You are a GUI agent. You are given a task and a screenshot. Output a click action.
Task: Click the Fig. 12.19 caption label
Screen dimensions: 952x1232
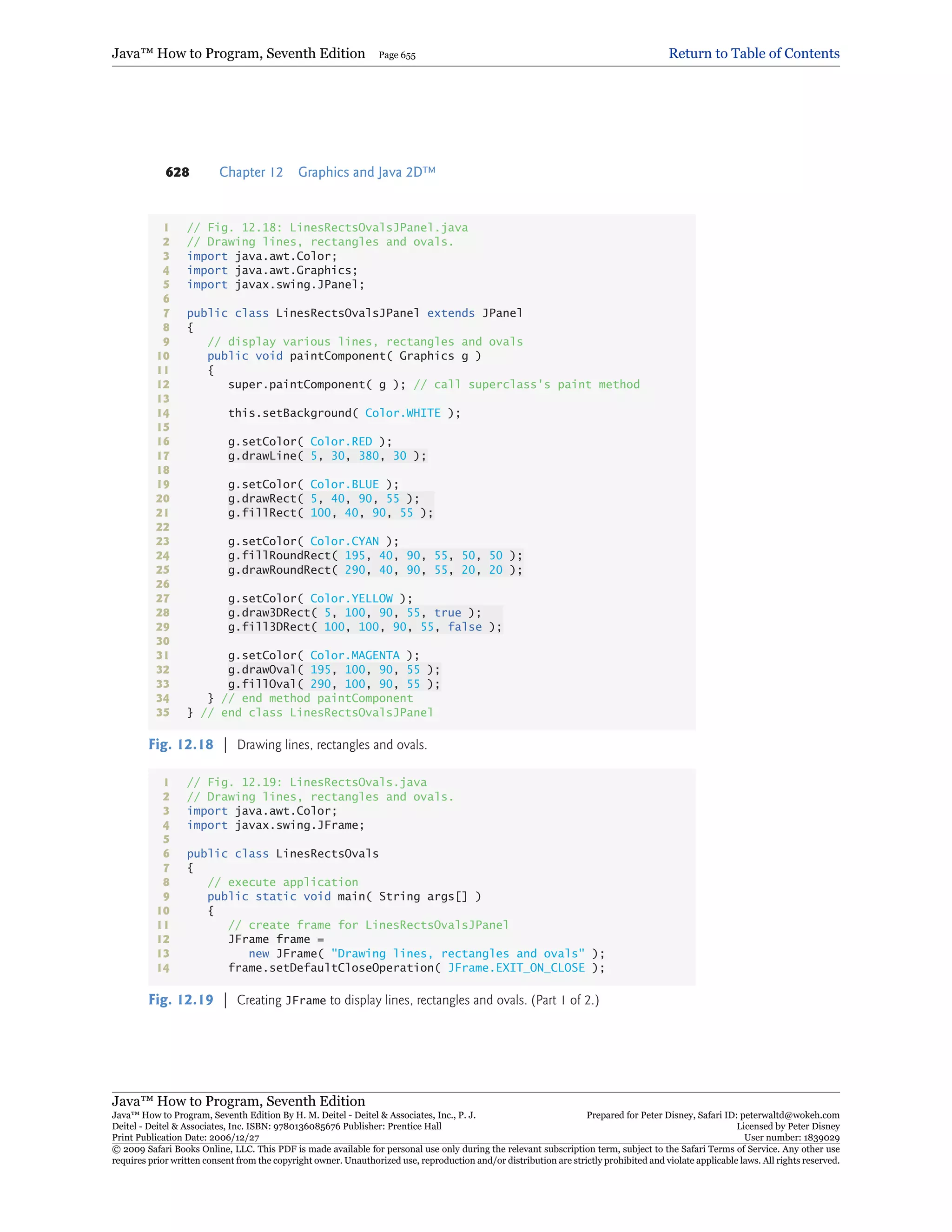181,1000
